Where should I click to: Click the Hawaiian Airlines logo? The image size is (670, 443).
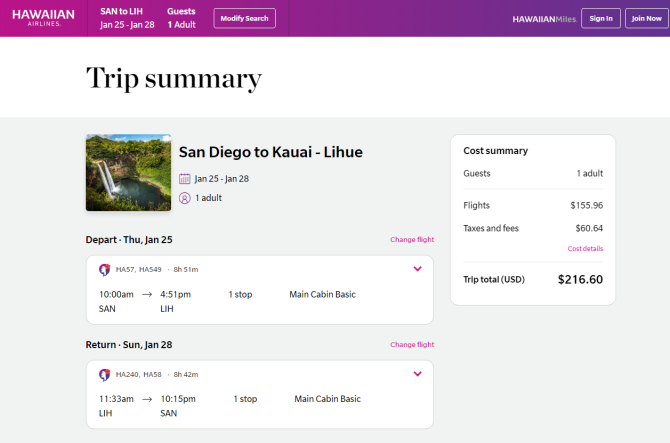click(43, 18)
